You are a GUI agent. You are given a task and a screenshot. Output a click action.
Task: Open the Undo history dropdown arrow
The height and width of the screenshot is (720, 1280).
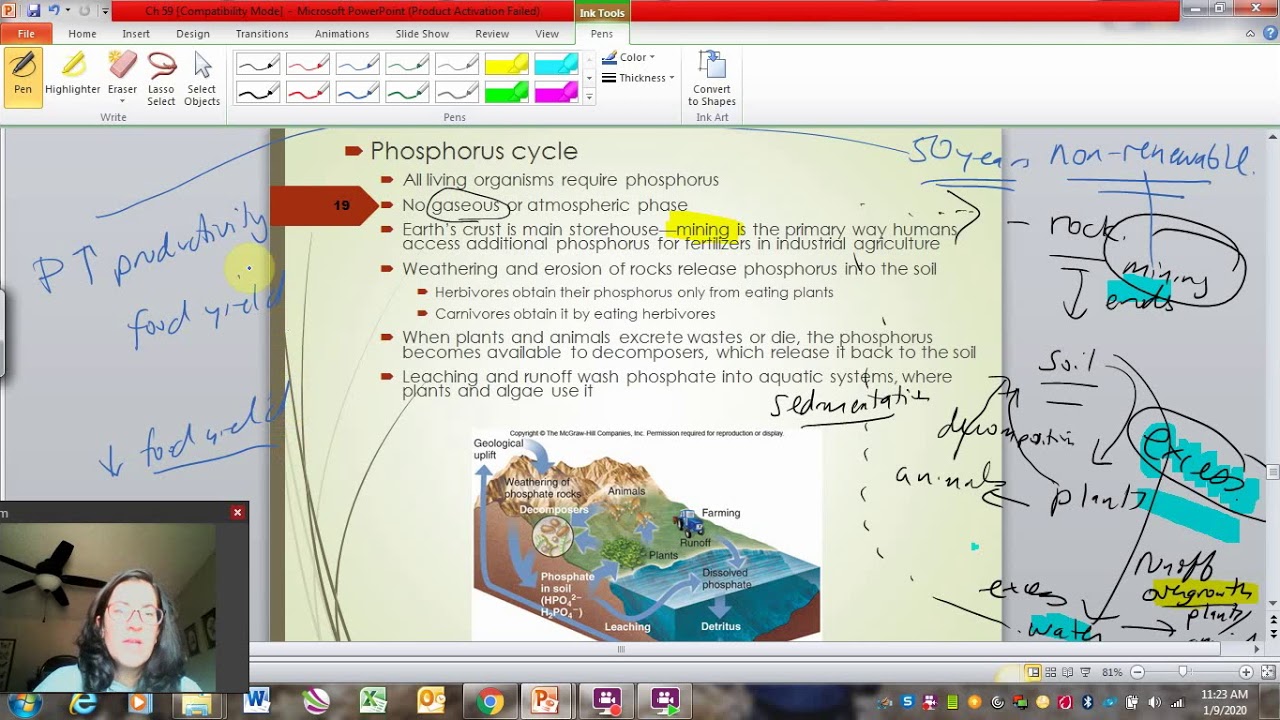coord(67,11)
